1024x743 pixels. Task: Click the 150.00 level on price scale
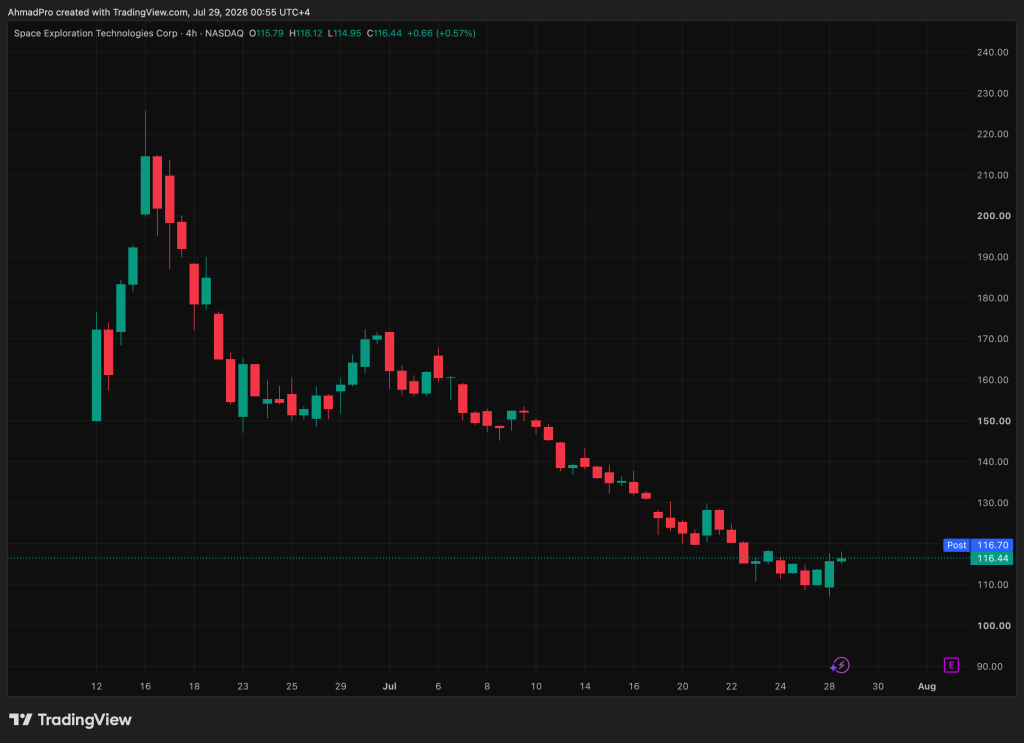(x=993, y=421)
